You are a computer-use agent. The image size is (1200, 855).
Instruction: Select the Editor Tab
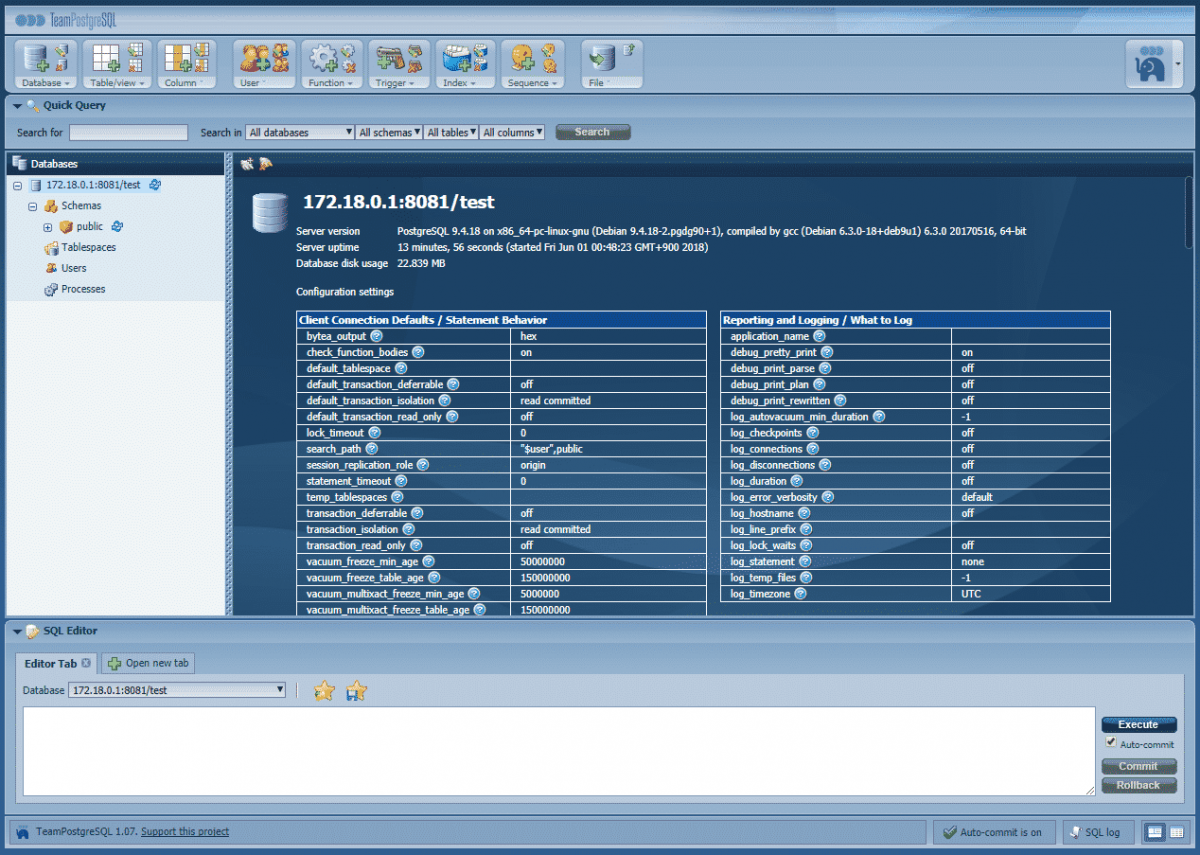click(x=51, y=663)
